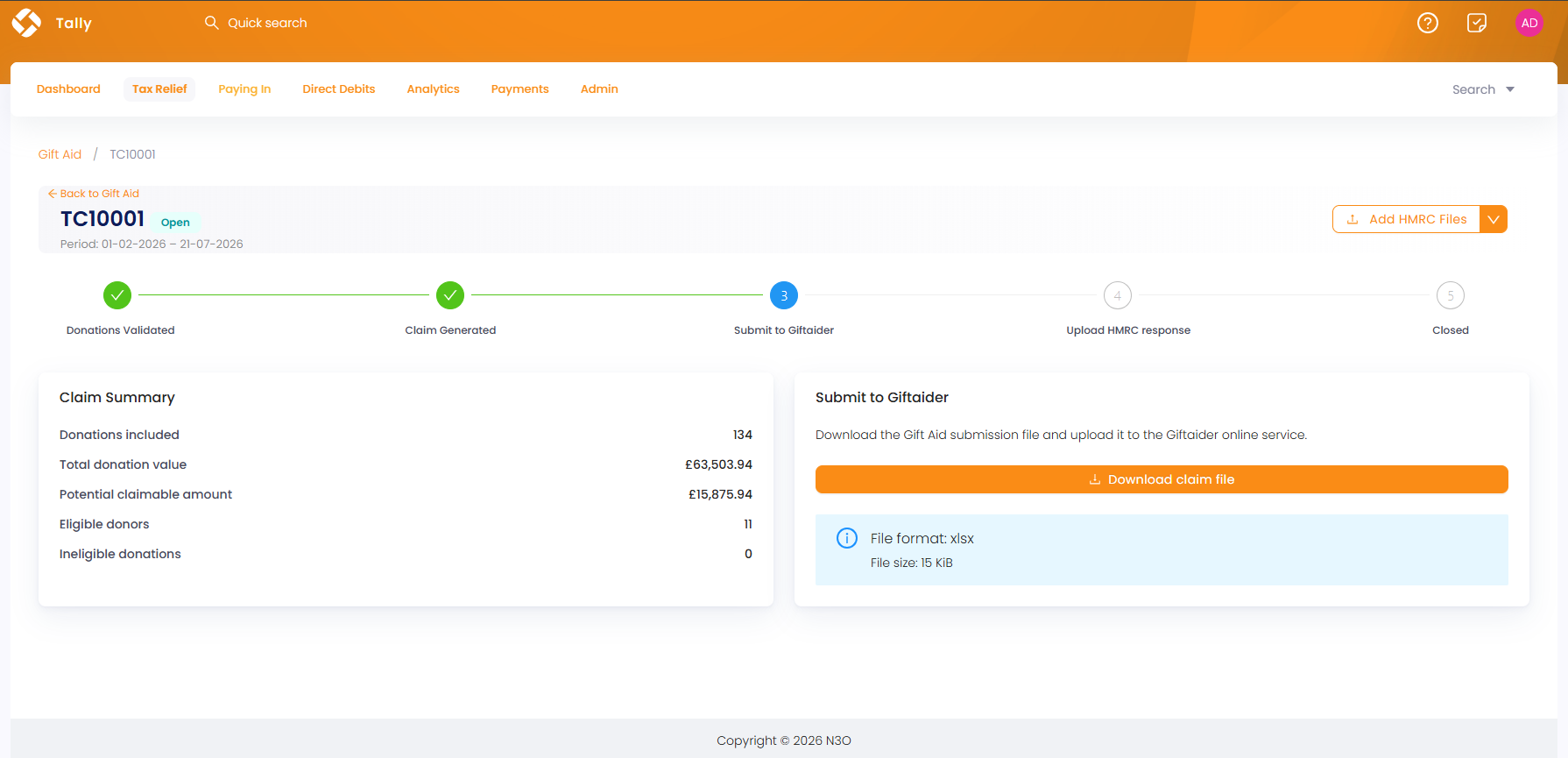Click the Add HMRC Files button
The image size is (1568, 758).
pos(1406,219)
